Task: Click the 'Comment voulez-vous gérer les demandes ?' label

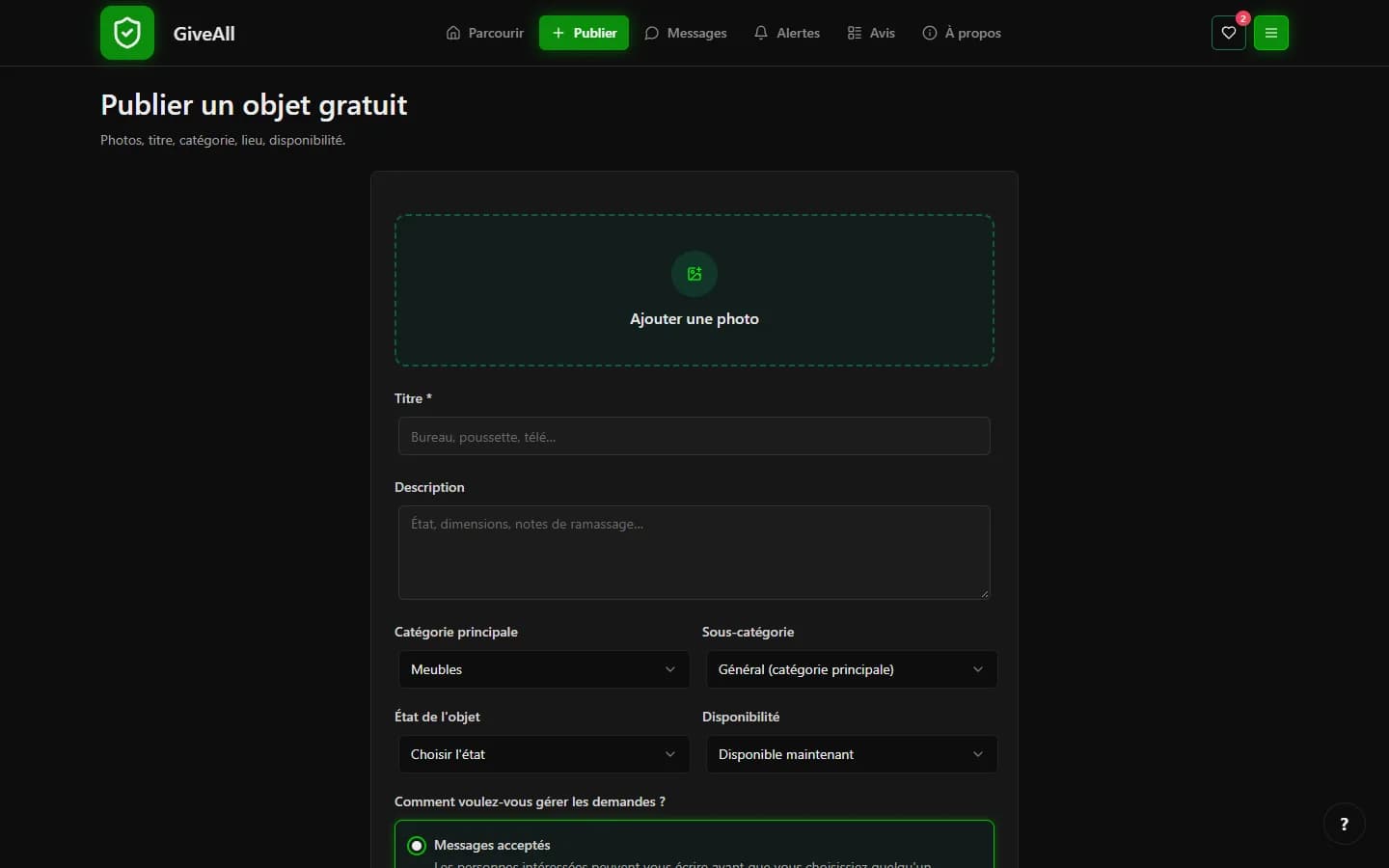Action: coord(530,801)
